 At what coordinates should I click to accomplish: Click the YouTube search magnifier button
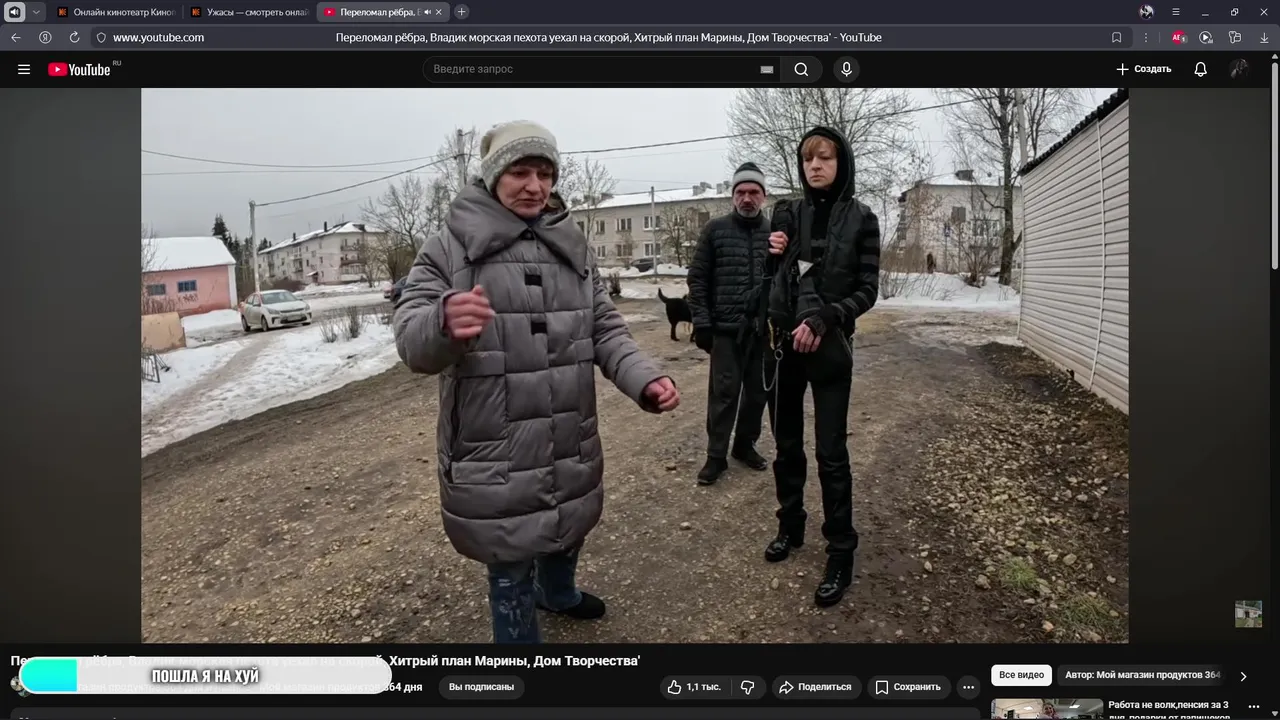(x=801, y=69)
